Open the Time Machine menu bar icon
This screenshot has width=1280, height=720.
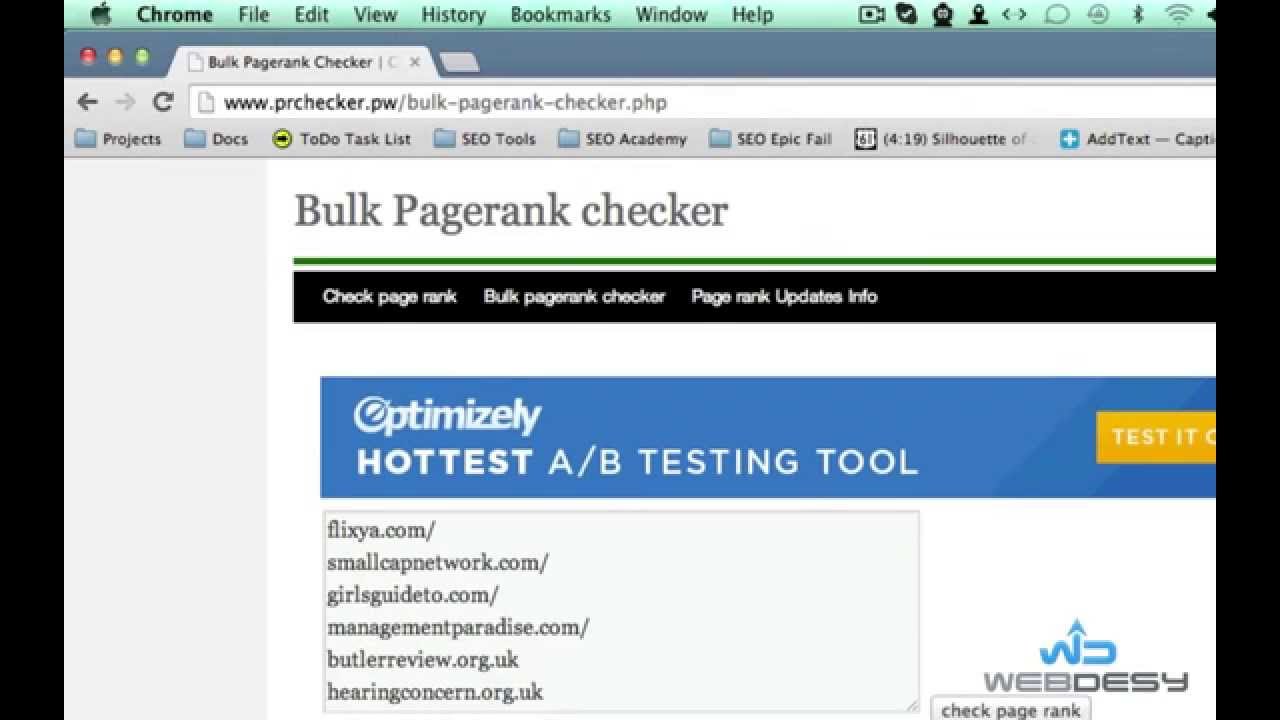[x=1098, y=15]
